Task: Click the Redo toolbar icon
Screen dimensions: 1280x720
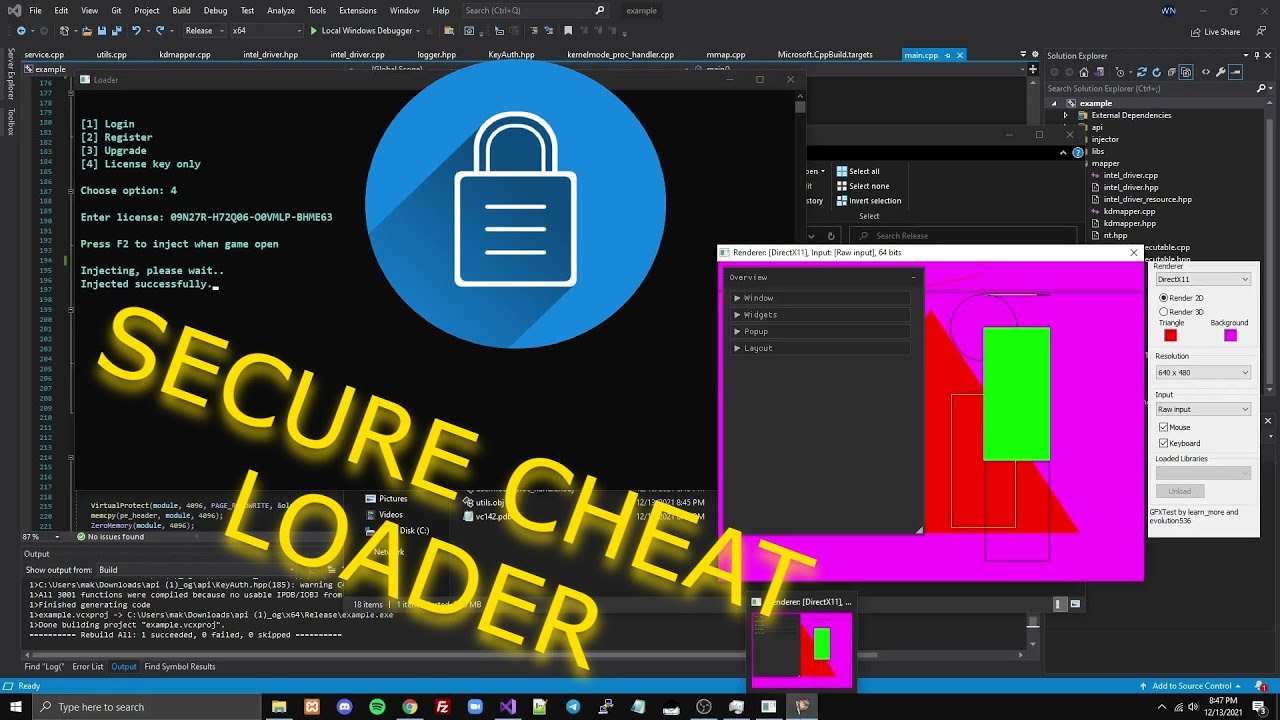Action: point(160,31)
